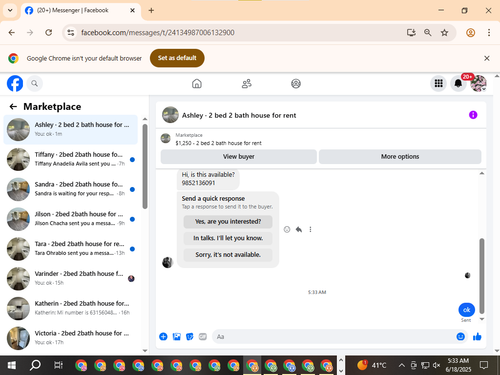The image size is (500, 375).
Task: Choose a sticker in the composer
Action: (189, 337)
